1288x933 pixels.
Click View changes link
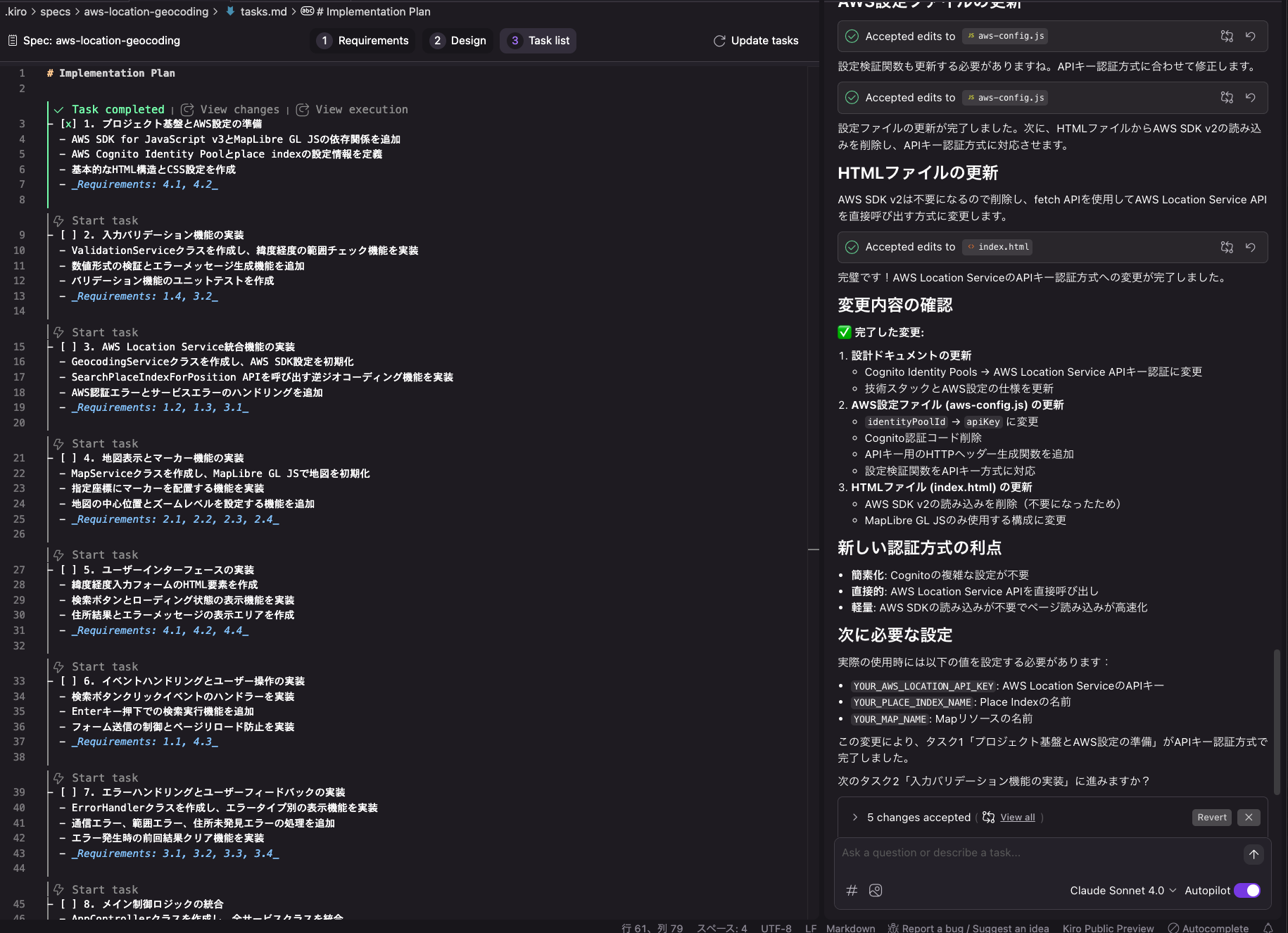[239, 110]
